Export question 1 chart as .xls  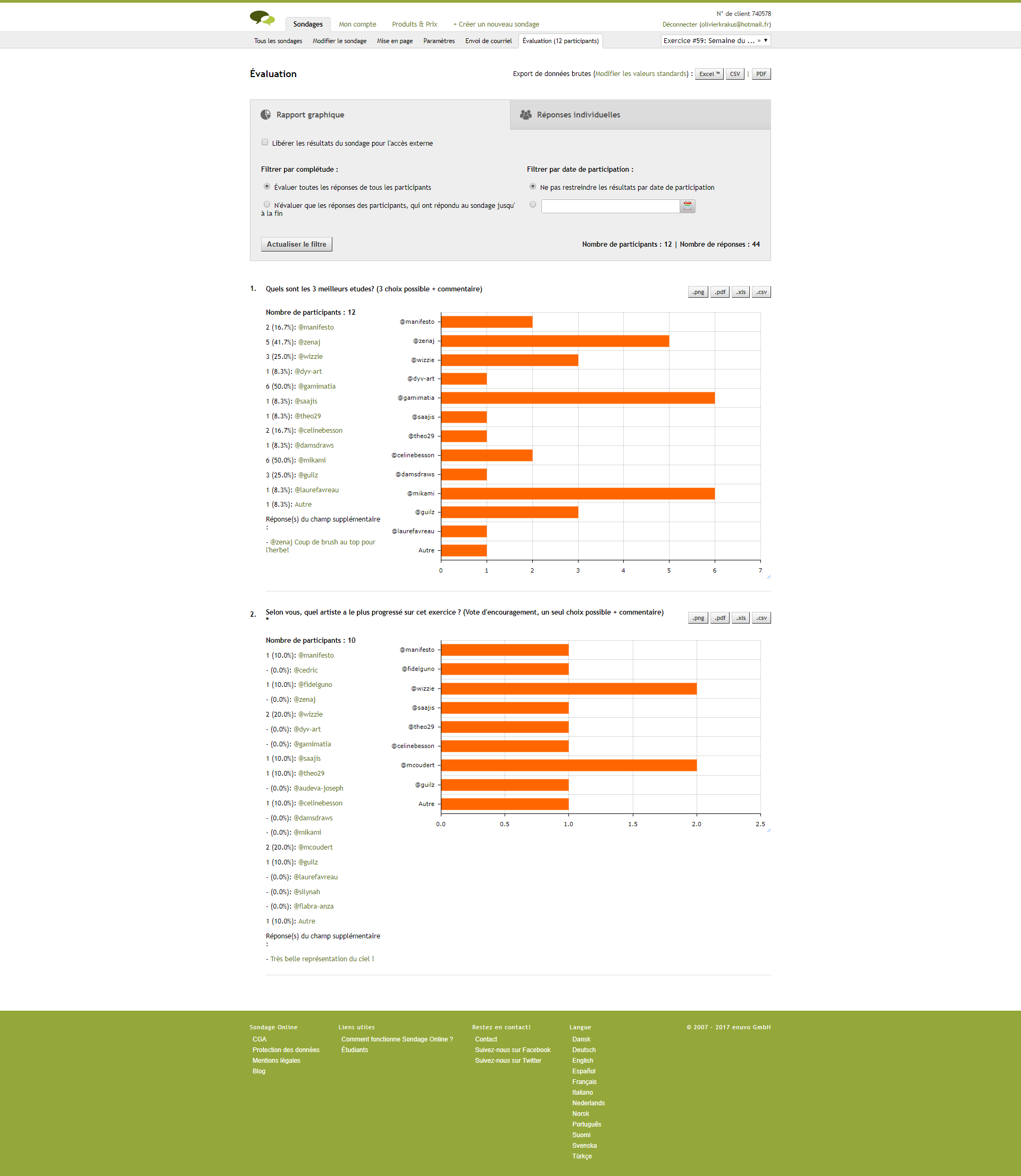pos(740,292)
